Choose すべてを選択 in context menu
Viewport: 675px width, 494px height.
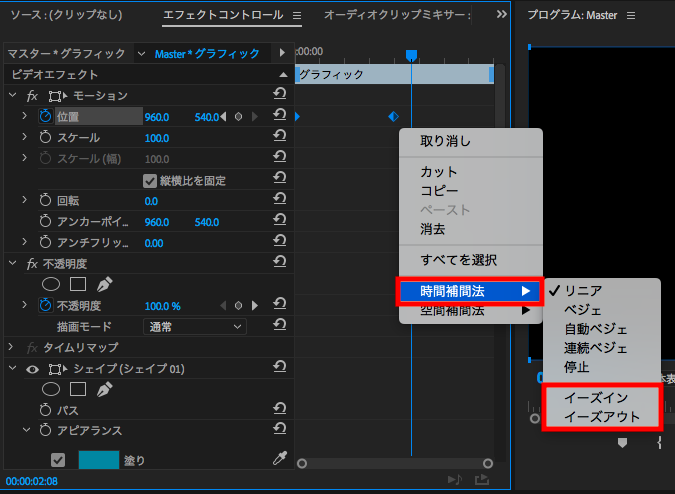tap(471, 260)
